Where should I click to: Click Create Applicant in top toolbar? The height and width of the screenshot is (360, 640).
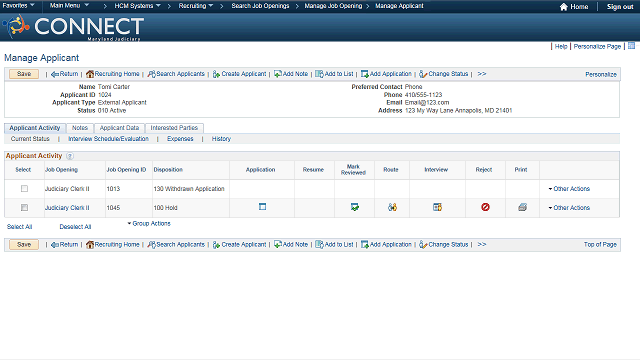pyautogui.click(x=239, y=74)
